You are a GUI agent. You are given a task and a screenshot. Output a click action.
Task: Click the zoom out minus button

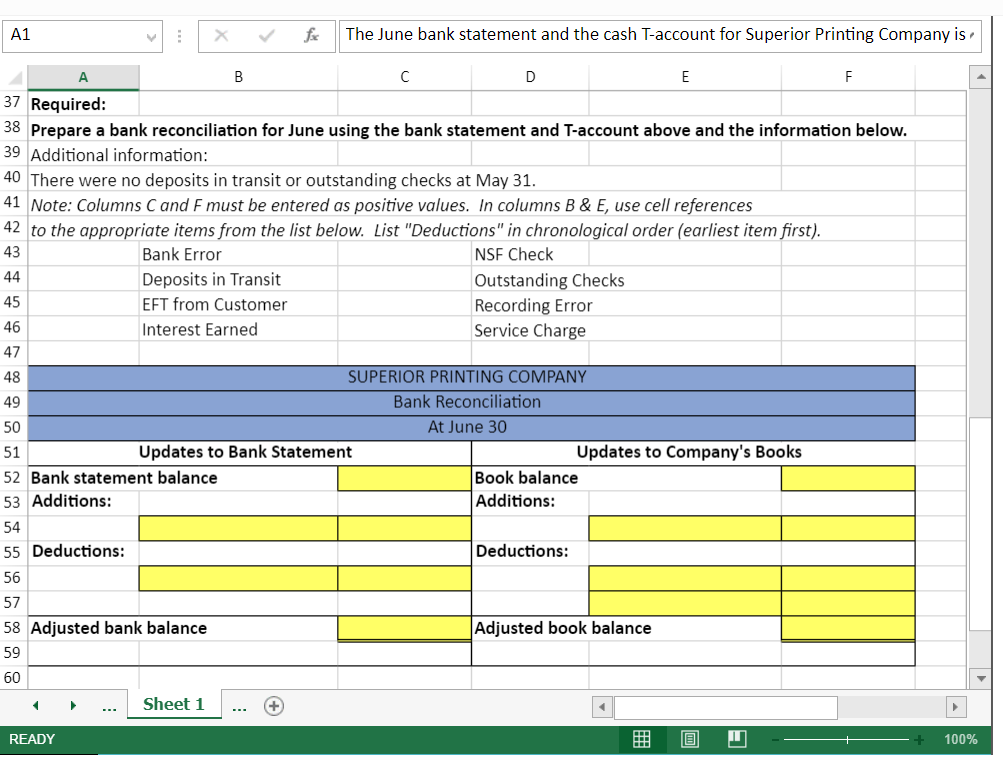click(775, 740)
